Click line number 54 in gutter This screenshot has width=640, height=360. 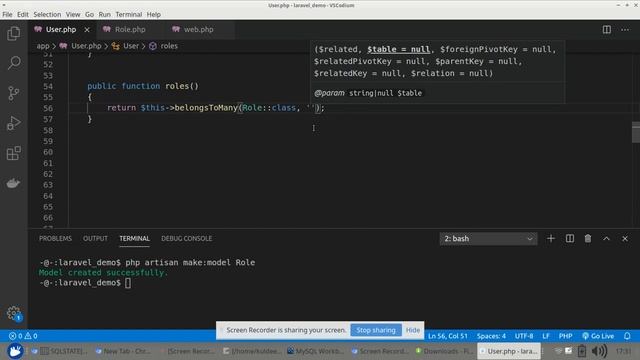(x=48, y=86)
